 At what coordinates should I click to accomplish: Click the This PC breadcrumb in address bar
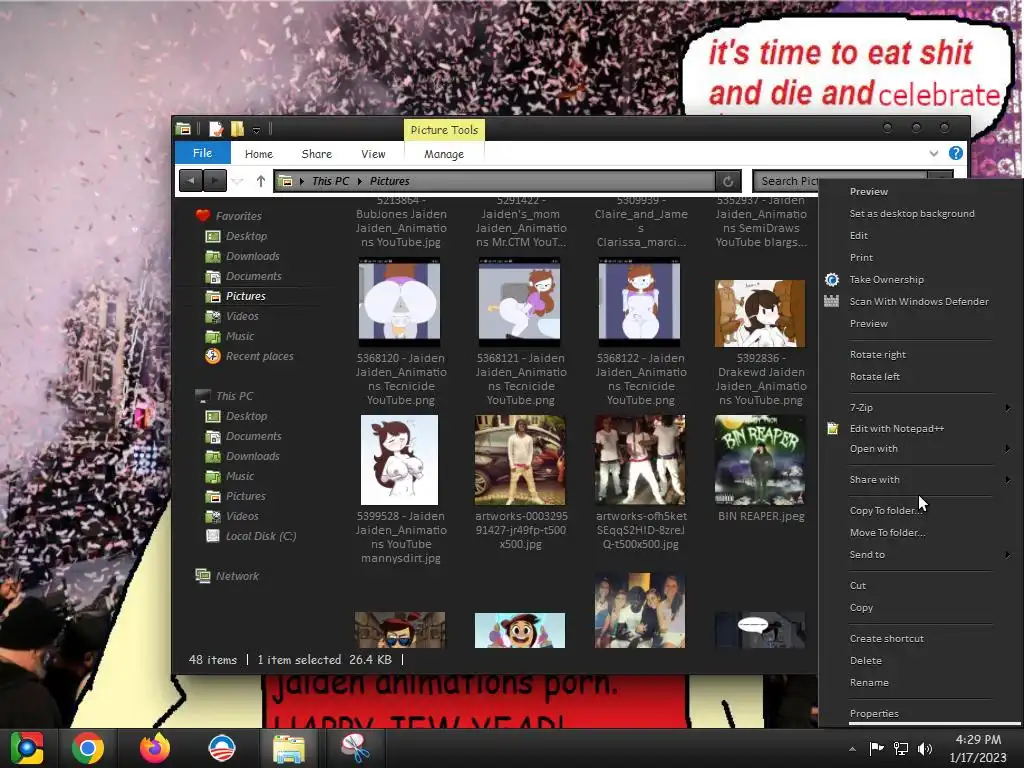330,181
